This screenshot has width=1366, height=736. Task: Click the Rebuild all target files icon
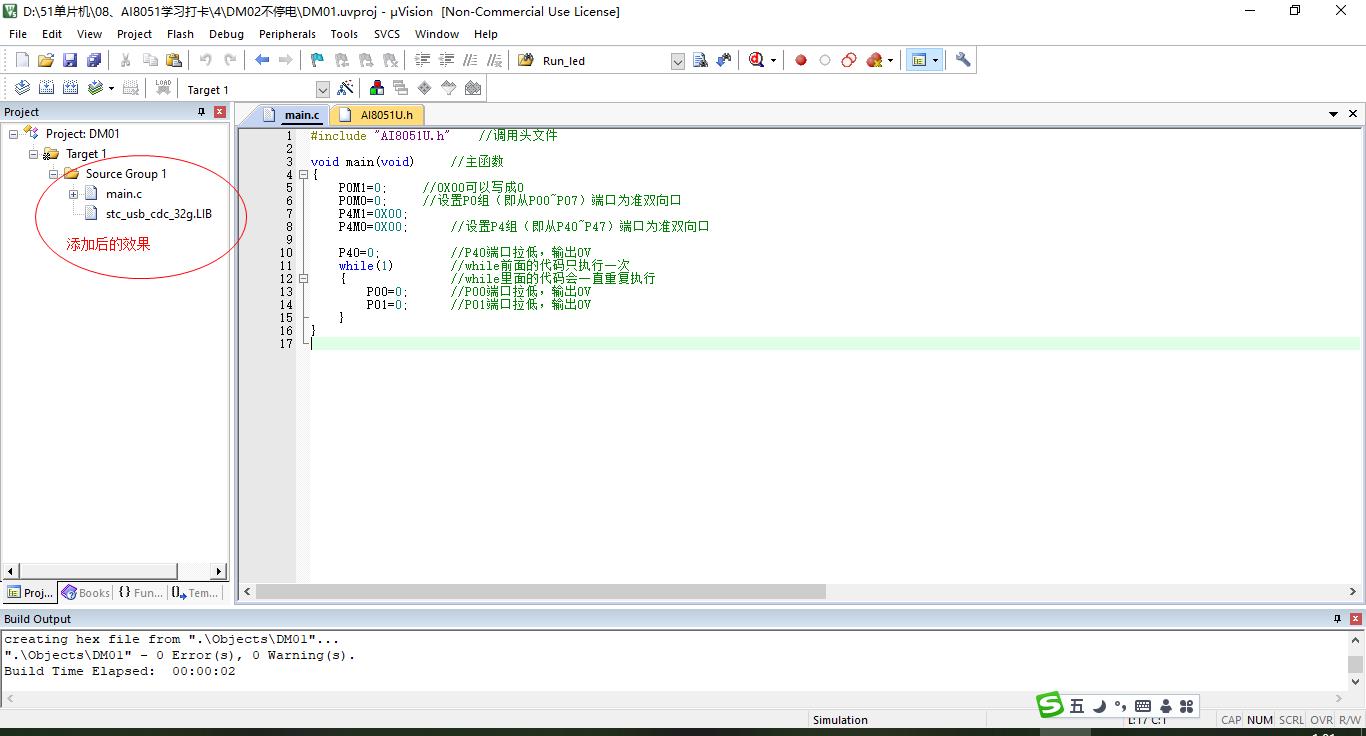[x=71, y=88]
